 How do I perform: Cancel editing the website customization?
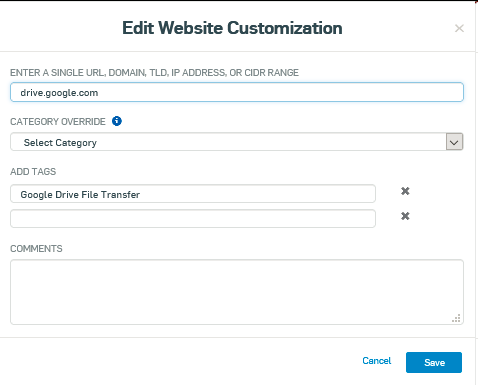[x=377, y=361]
